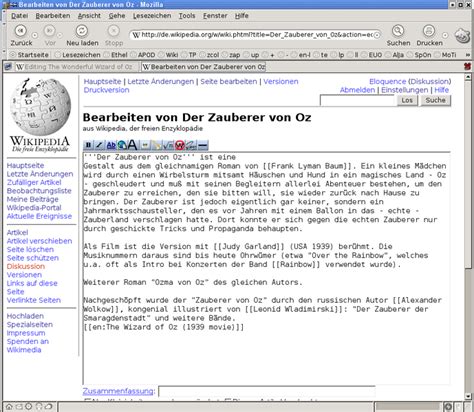Viewport: 474px width, 412px height.
Task: Insert media file link icon
Action: 157,145
